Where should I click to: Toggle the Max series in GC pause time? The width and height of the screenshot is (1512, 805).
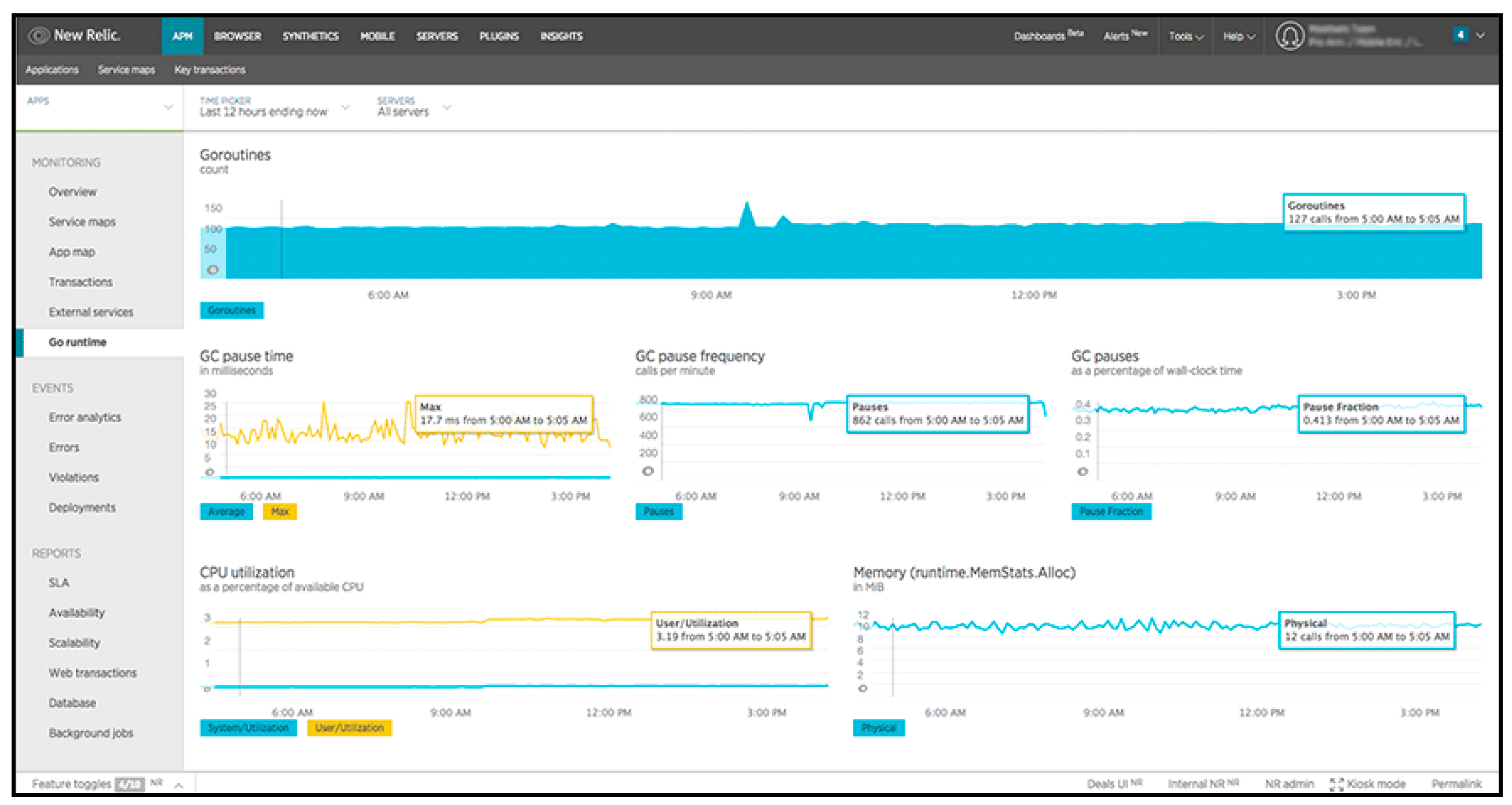[280, 511]
